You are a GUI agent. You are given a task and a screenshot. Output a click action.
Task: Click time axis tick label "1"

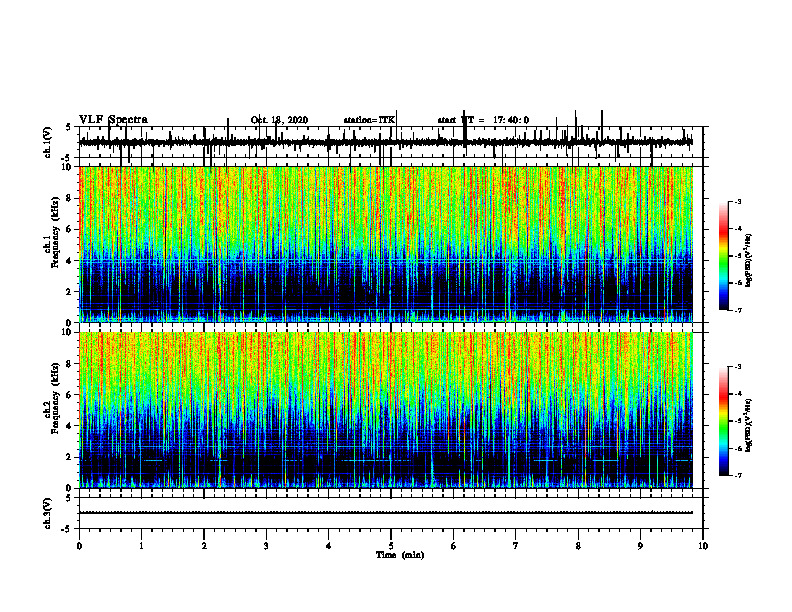tap(141, 546)
